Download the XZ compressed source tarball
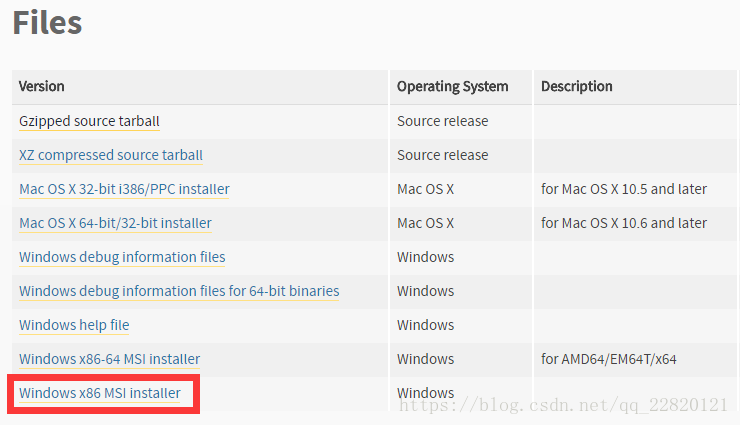 111,155
